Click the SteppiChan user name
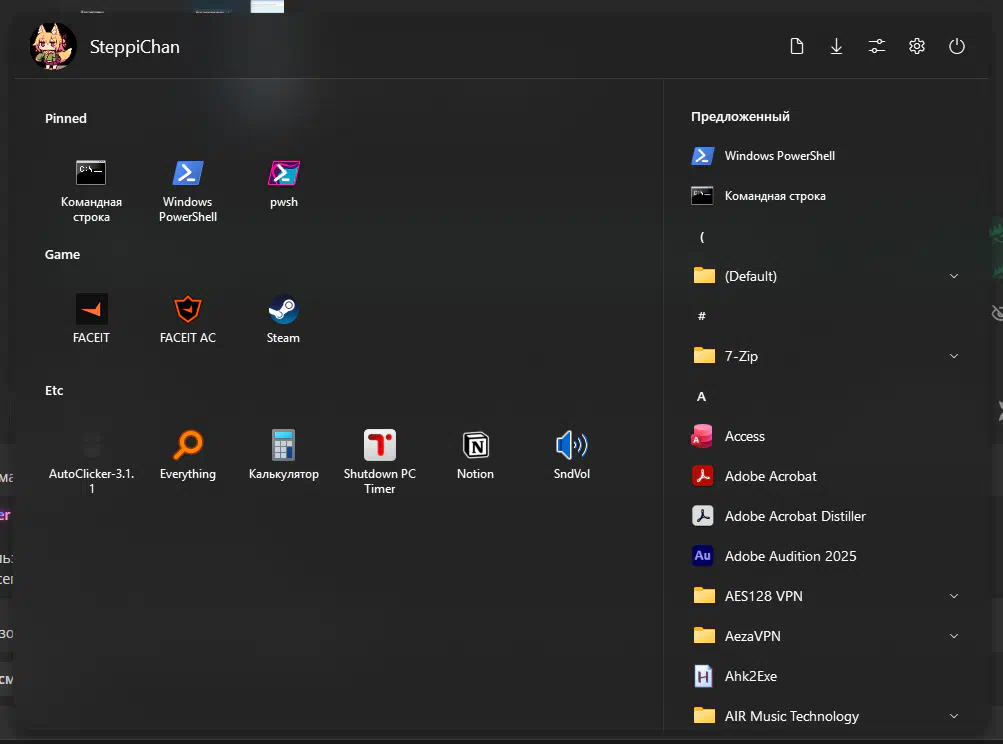Screen dimensions: 1003x744 coord(135,47)
